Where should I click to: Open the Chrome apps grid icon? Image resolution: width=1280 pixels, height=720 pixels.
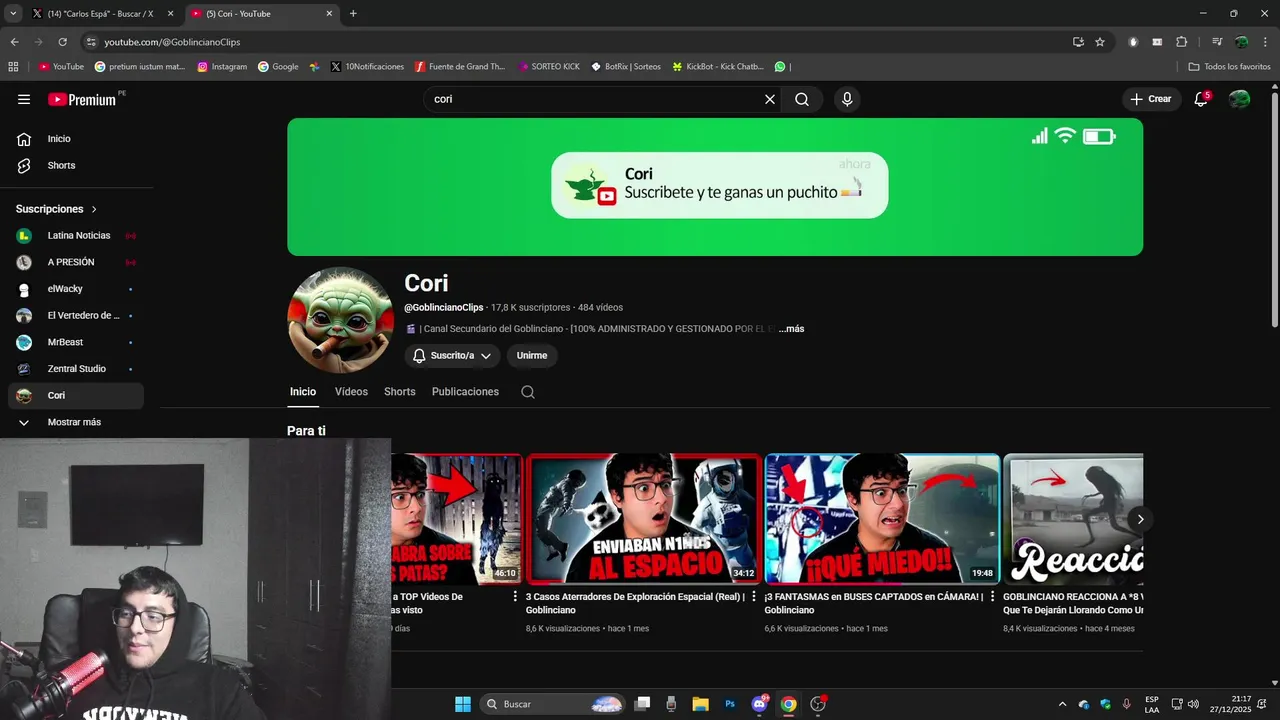tap(13, 67)
